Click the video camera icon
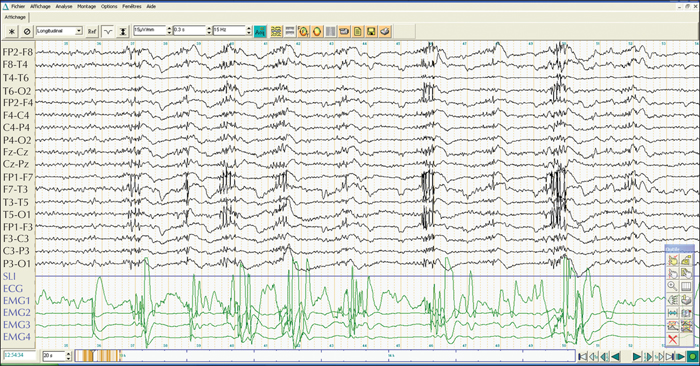Screen dimensions: 700x366 tap(344, 31)
